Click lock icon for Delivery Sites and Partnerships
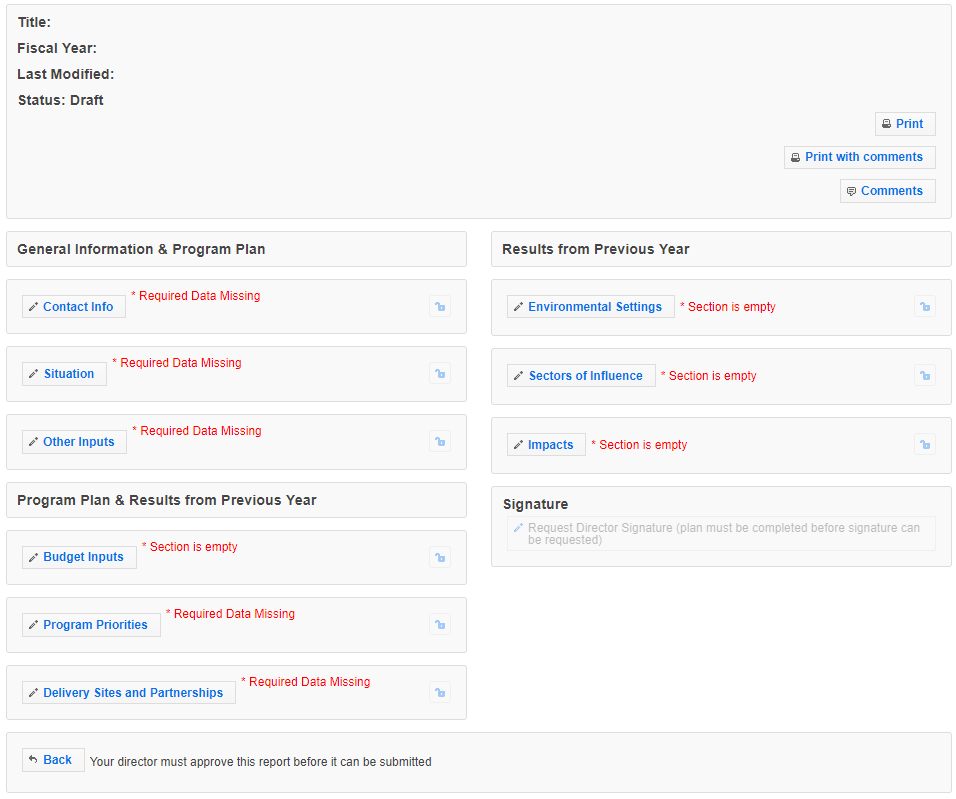 (440, 692)
